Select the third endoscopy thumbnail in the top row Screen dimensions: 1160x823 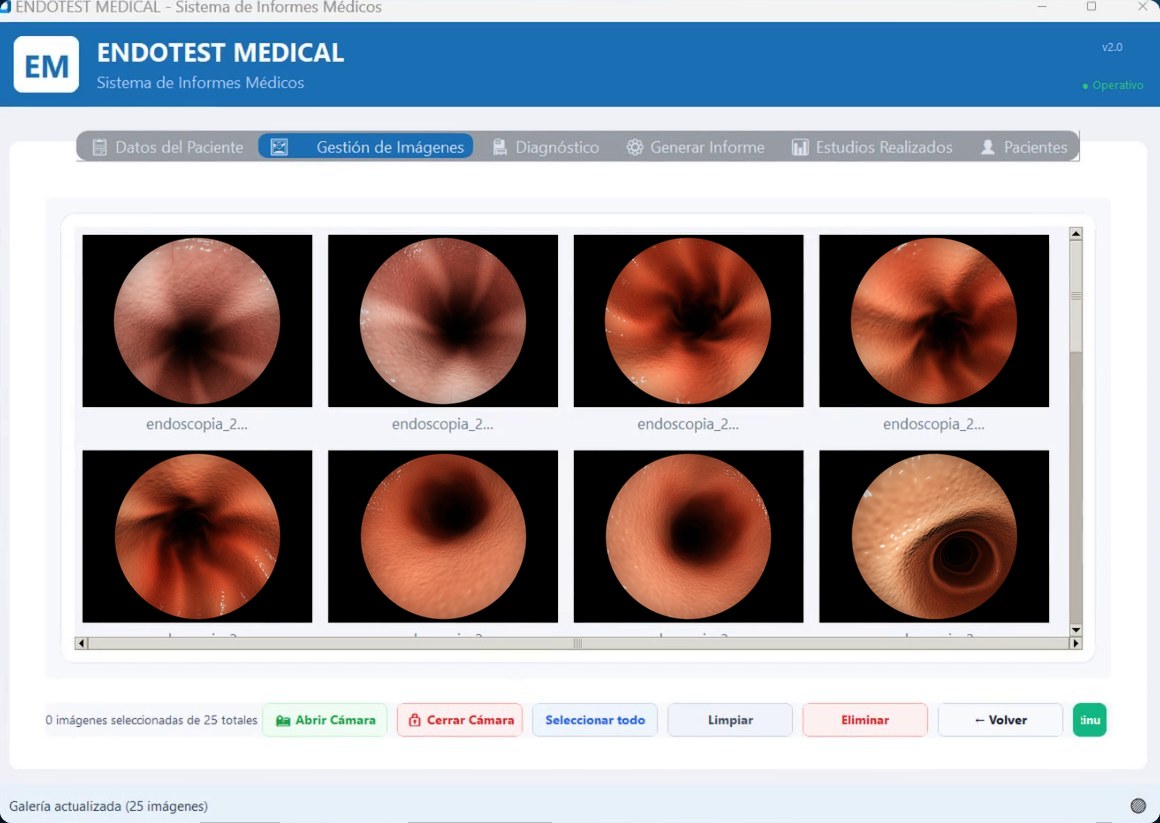(x=688, y=320)
